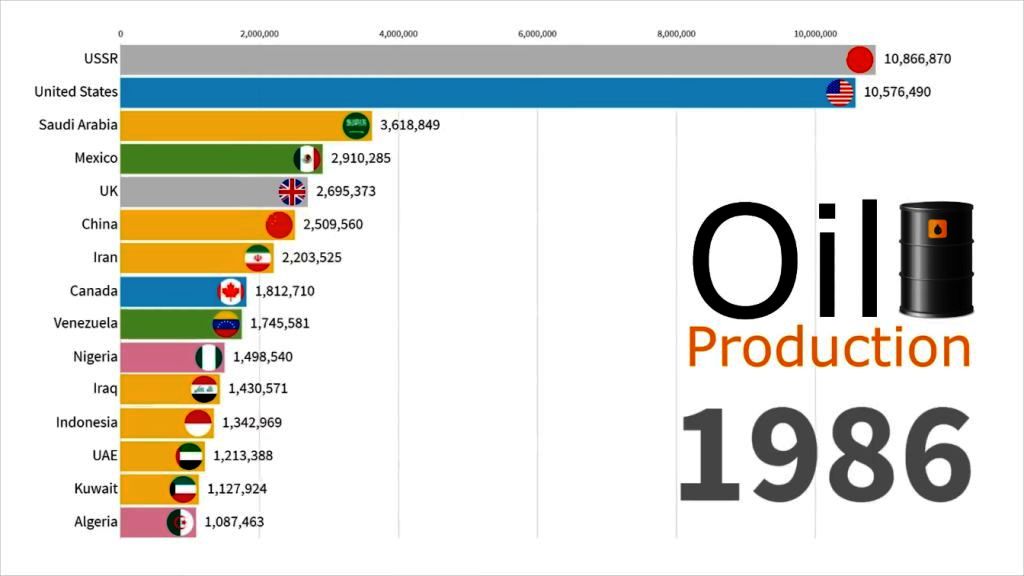The height and width of the screenshot is (576, 1024).
Task: Select the Kuwait value 1,127,924
Action: click(237, 489)
